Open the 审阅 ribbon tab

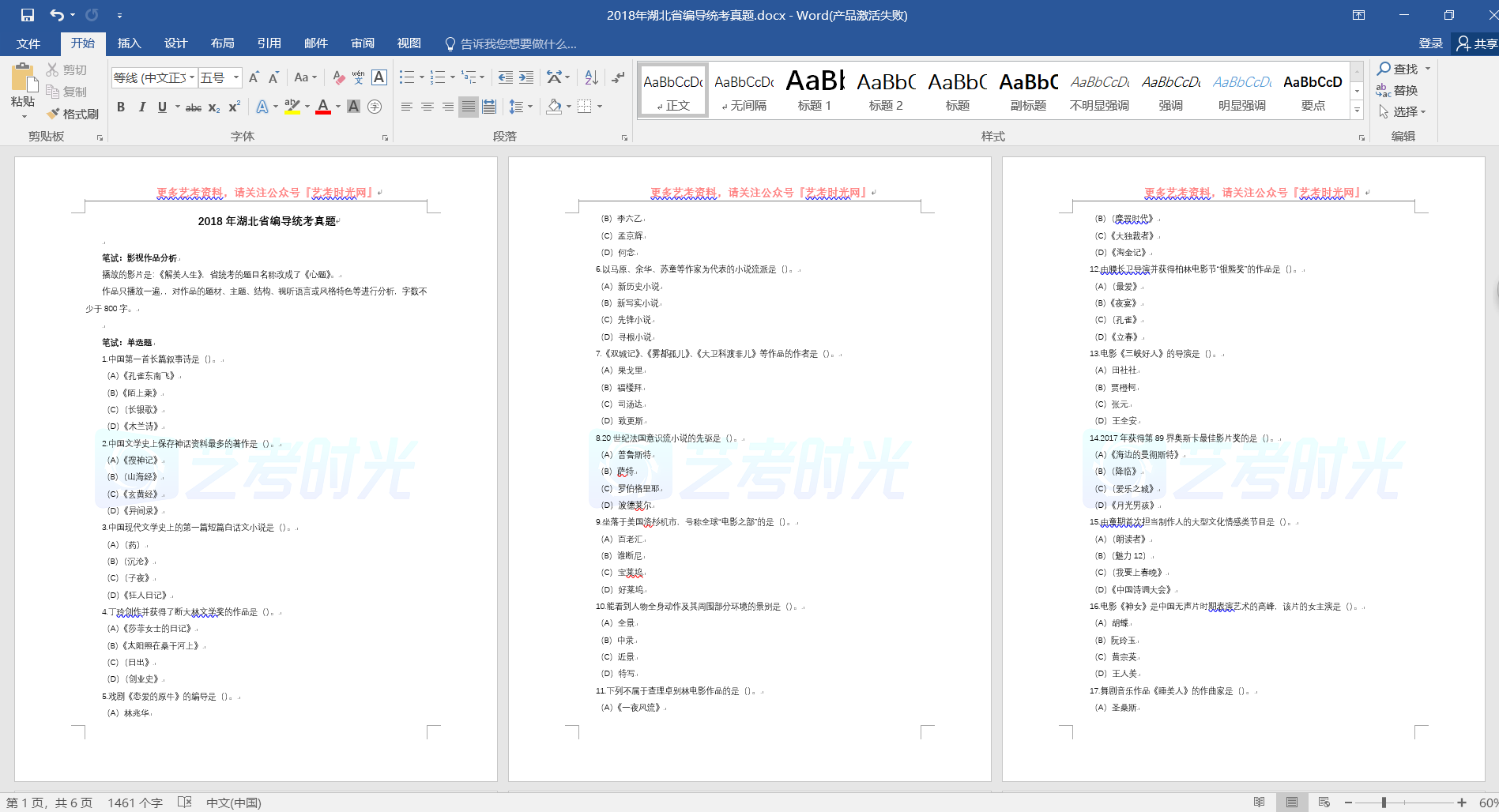click(363, 43)
